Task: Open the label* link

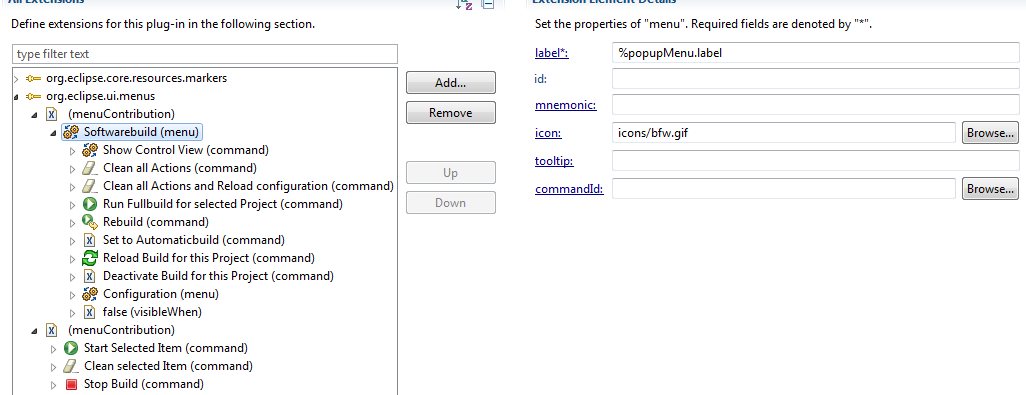Action: (552, 53)
